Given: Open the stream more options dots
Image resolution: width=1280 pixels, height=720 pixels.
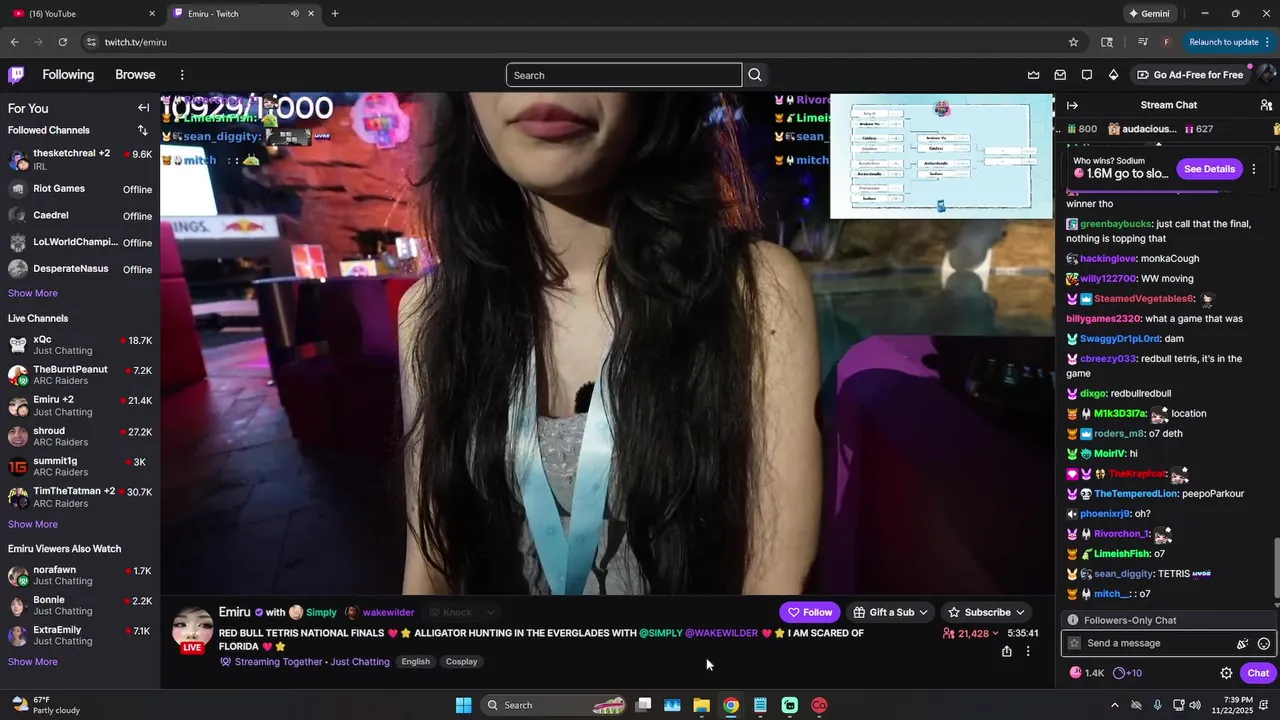Looking at the screenshot, I should click(x=1027, y=651).
